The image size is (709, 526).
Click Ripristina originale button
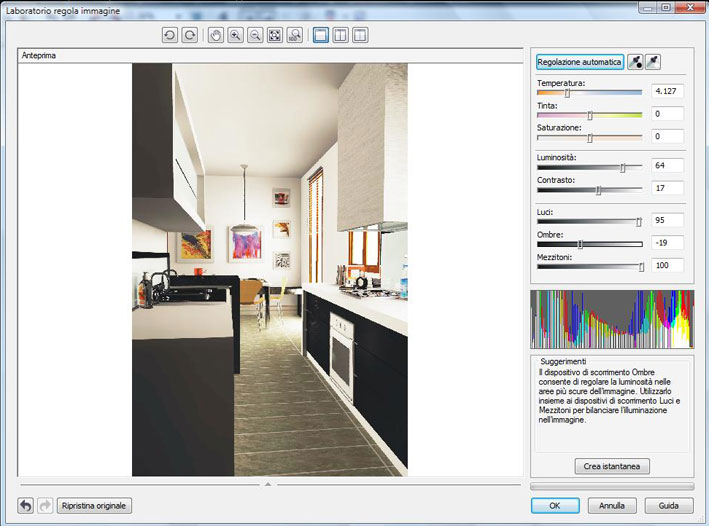(95, 505)
